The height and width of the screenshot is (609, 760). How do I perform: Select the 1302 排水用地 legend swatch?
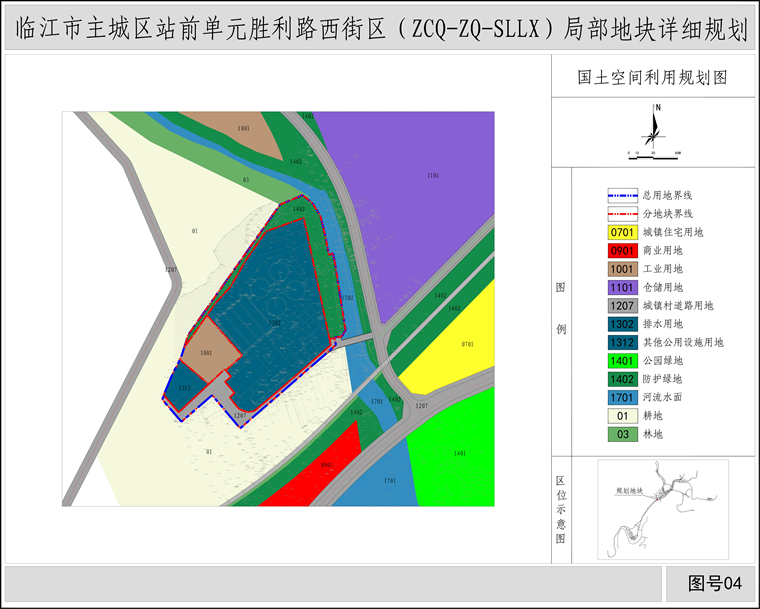click(621, 324)
